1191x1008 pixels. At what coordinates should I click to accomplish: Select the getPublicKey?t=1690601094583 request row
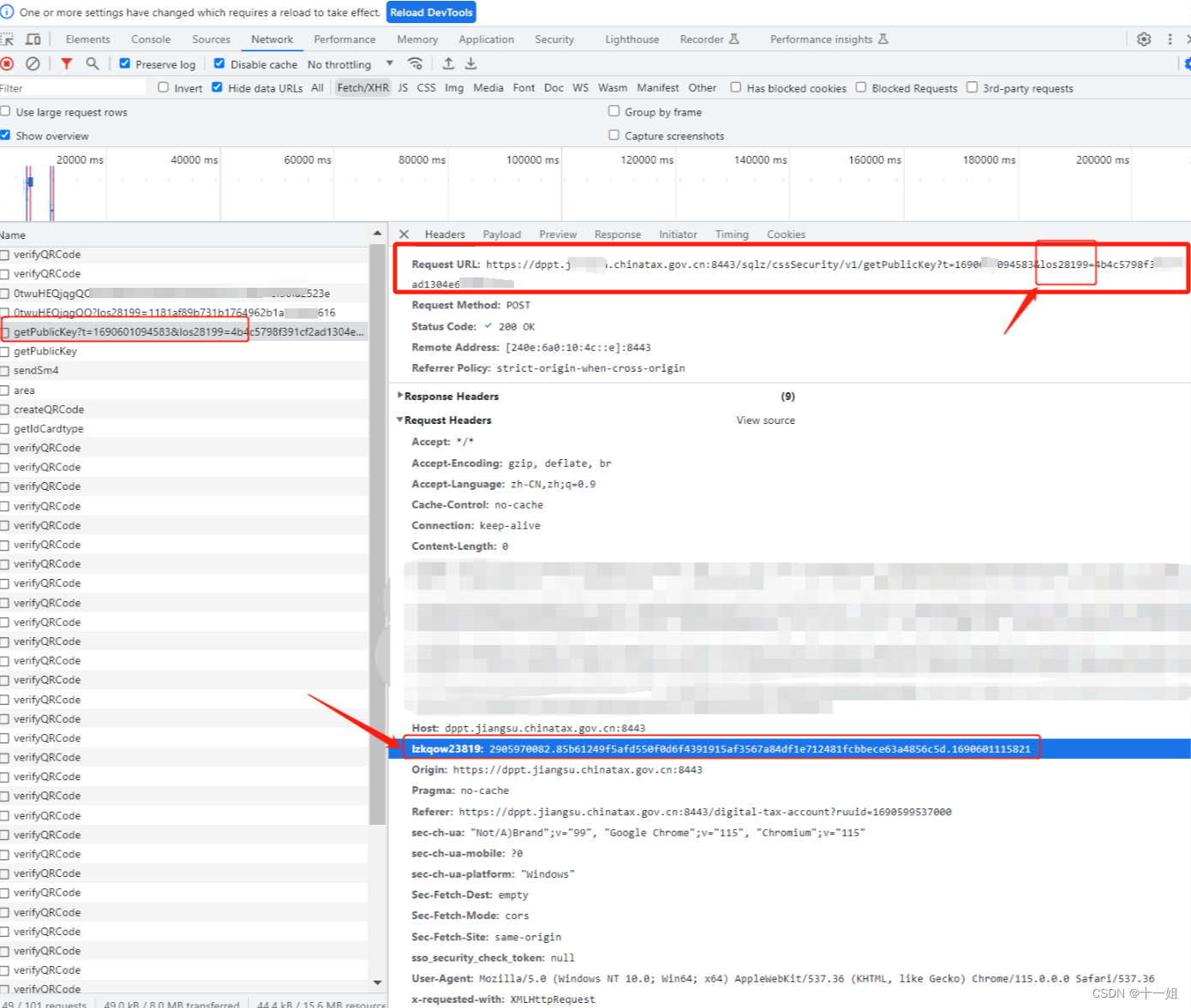pyautogui.click(x=184, y=332)
